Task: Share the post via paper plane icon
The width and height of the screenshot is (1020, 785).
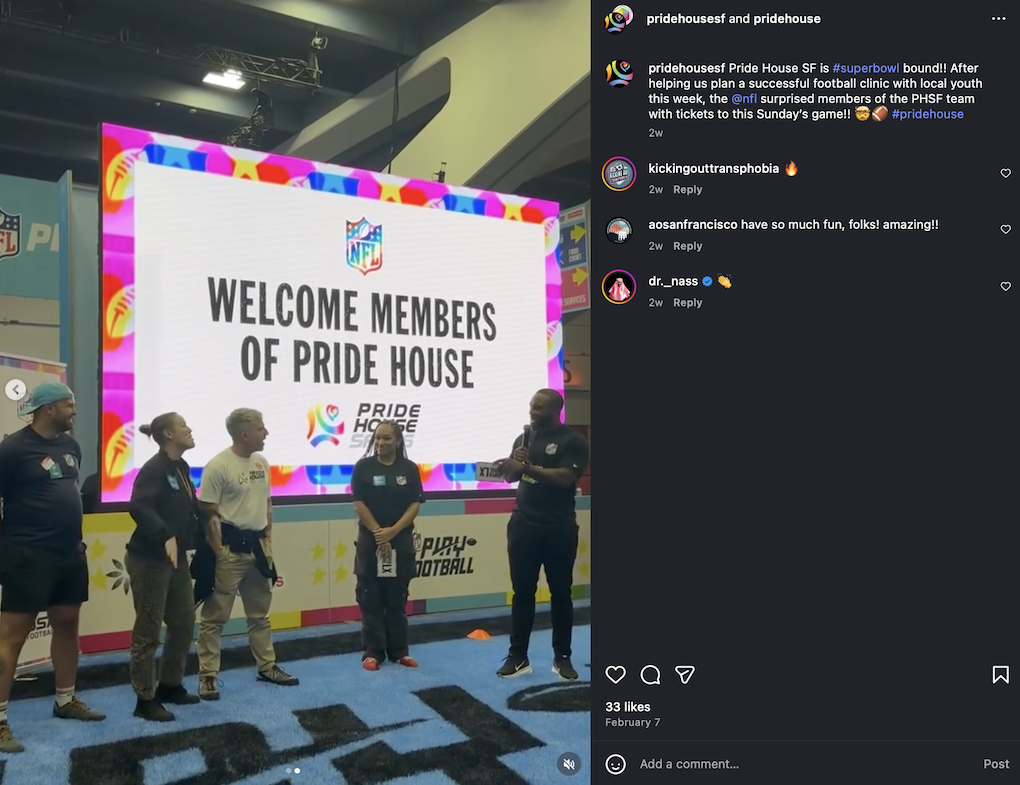Action: pyautogui.click(x=684, y=674)
